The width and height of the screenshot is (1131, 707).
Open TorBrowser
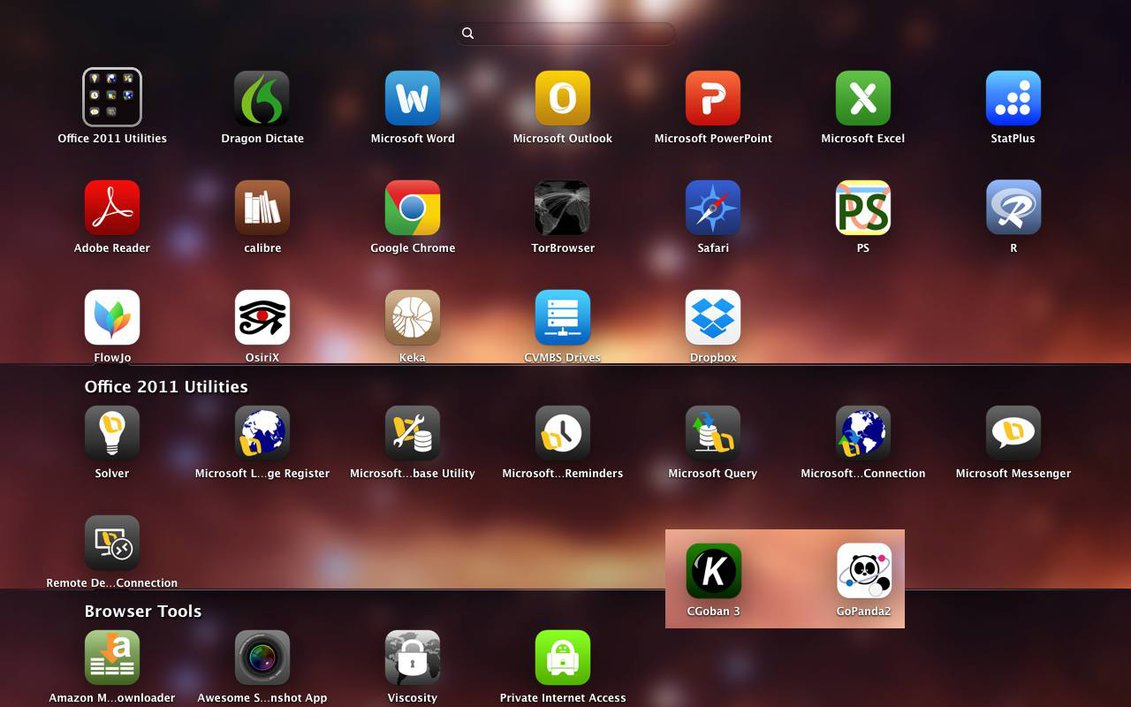pos(563,208)
